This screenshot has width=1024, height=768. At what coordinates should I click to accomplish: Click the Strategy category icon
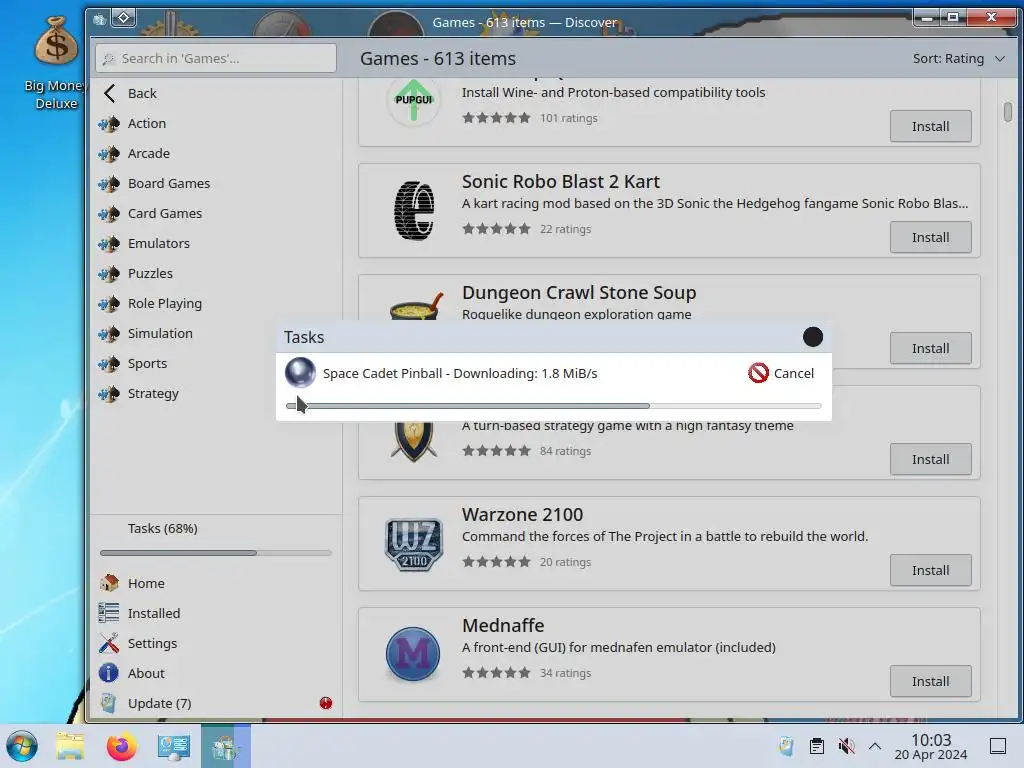coord(109,394)
